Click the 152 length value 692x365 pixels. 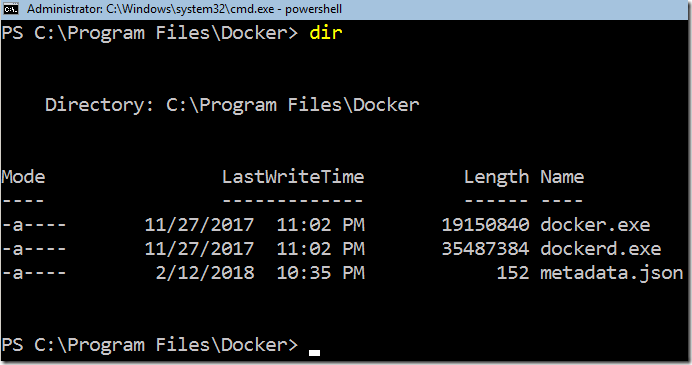pyautogui.click(x=513, y=273)
